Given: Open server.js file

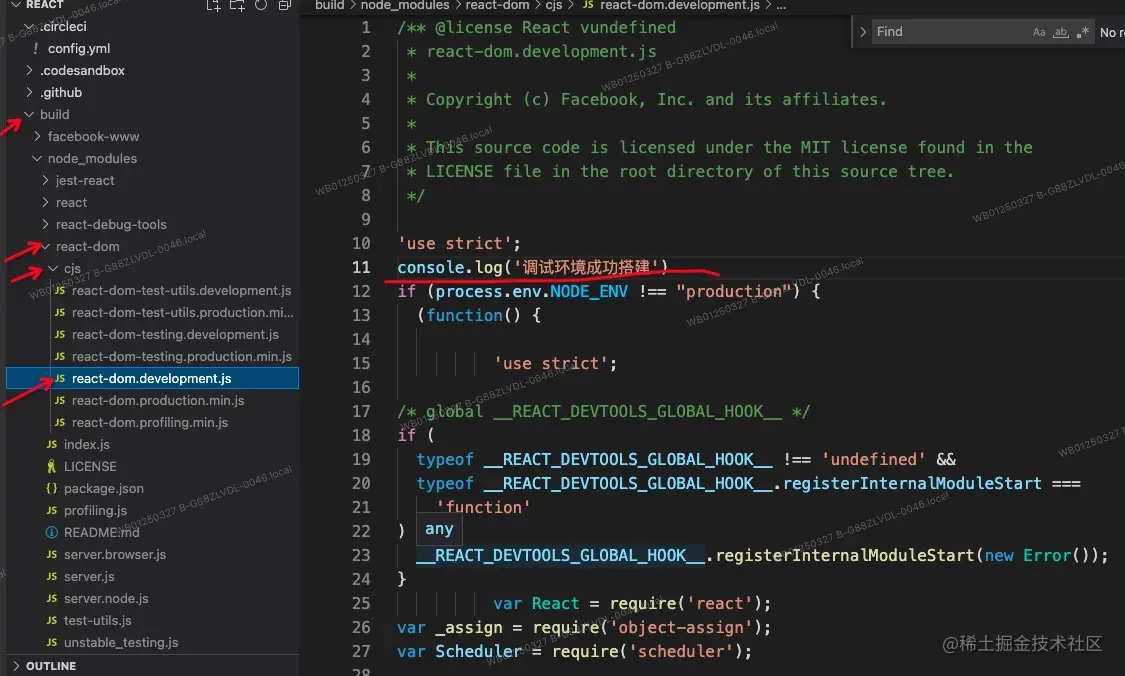Looking at the screenshot, I should [x=89, y=577].
